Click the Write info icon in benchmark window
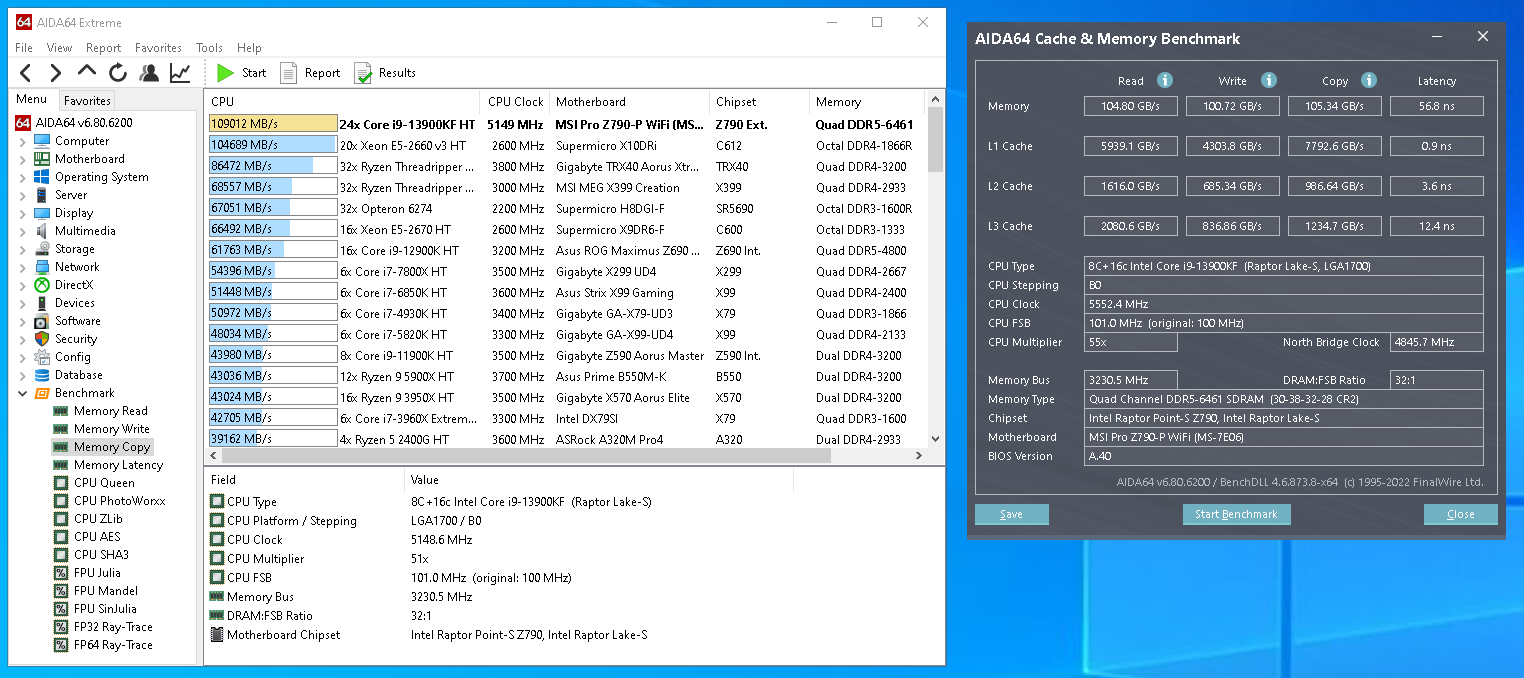The image size is (1524, 678). pos(1269,81)
